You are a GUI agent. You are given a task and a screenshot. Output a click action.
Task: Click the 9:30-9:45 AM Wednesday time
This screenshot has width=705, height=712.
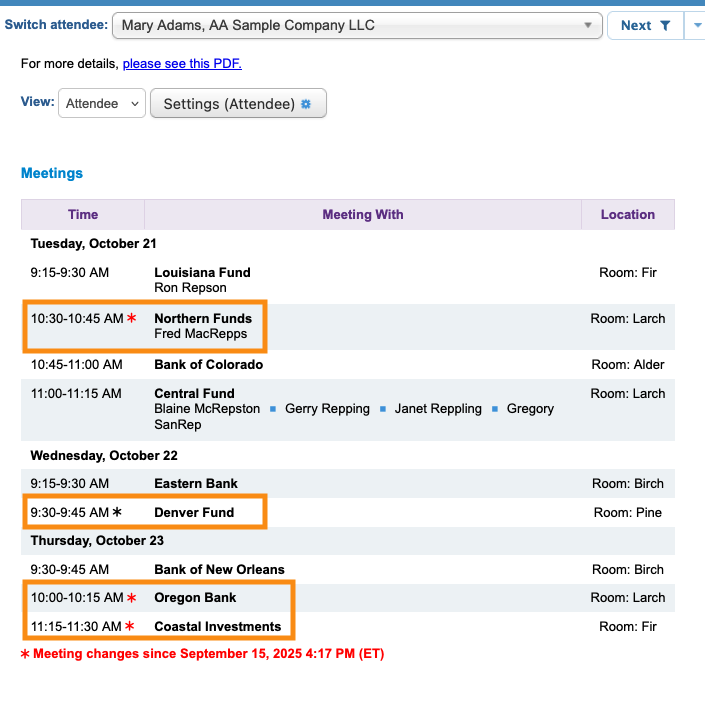(x=69, y=513)
